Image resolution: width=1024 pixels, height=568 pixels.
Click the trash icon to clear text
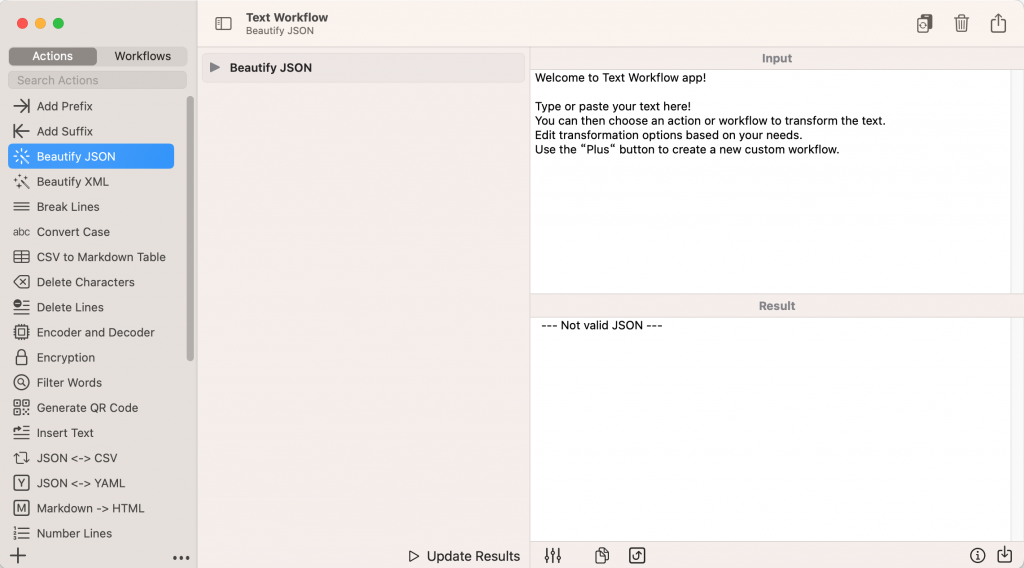coord(961,24)
